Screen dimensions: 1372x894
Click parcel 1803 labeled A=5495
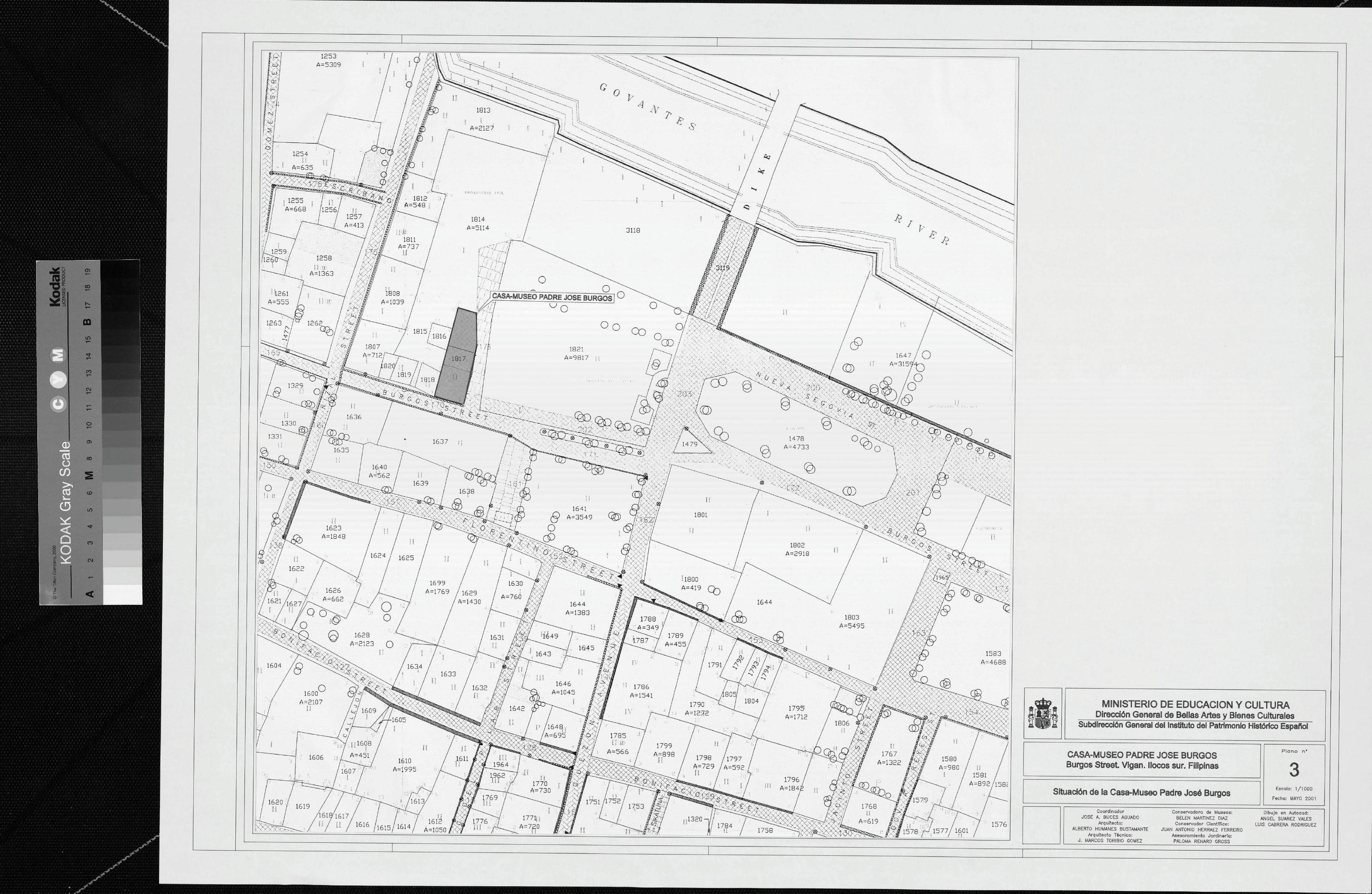tap(851, 621)
